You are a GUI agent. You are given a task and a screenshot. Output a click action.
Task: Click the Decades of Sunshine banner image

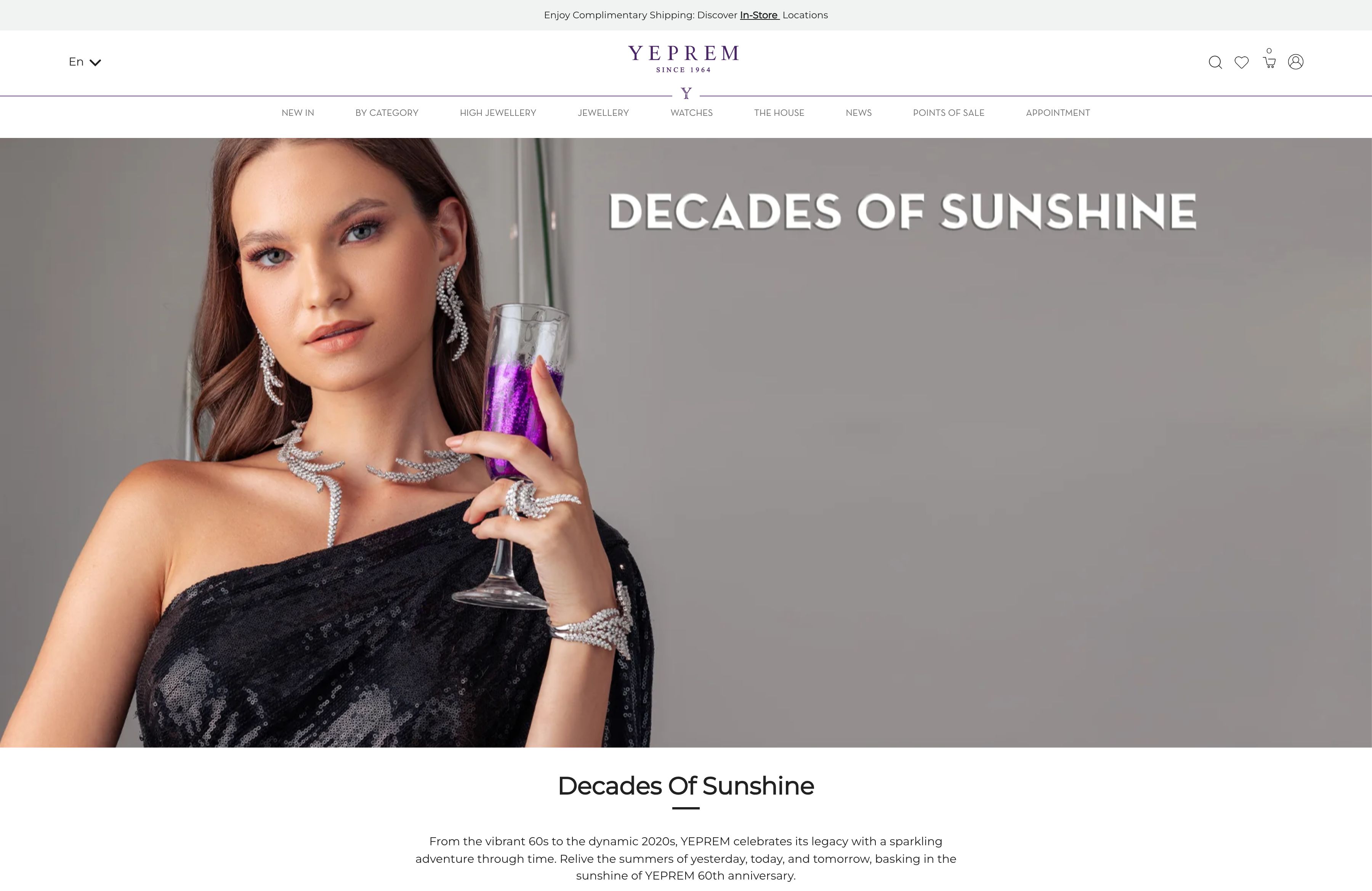[x=686, y=442]
